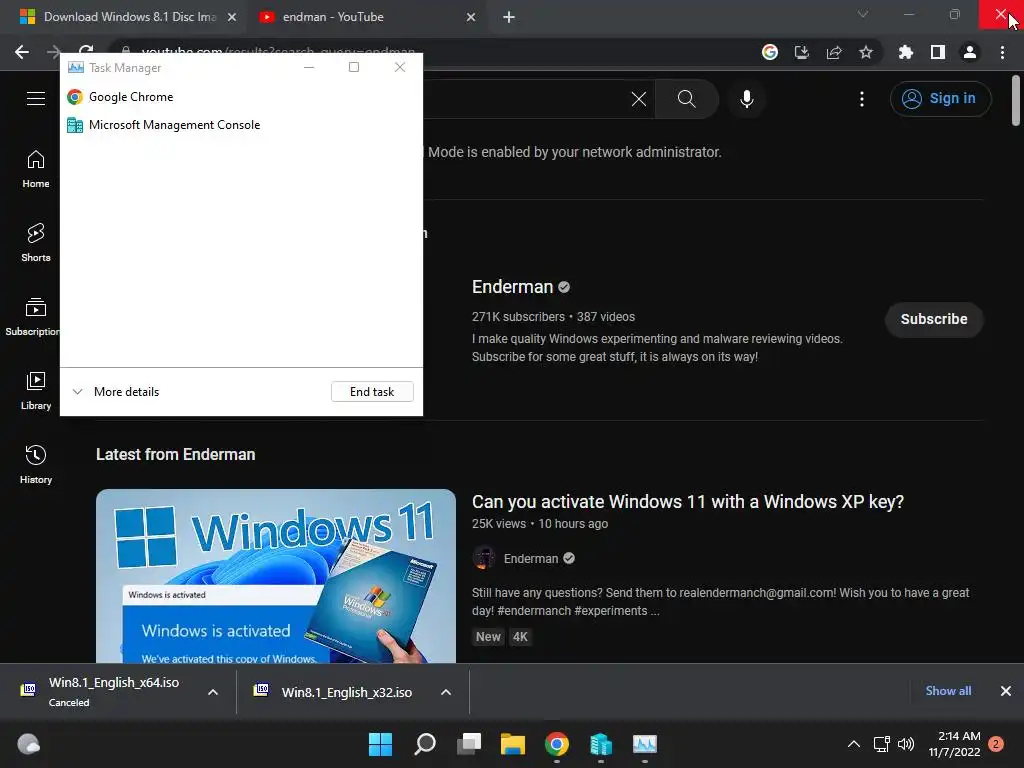
Task: Close the endman - YouTube tab
Action: click(x=471, y=17)
